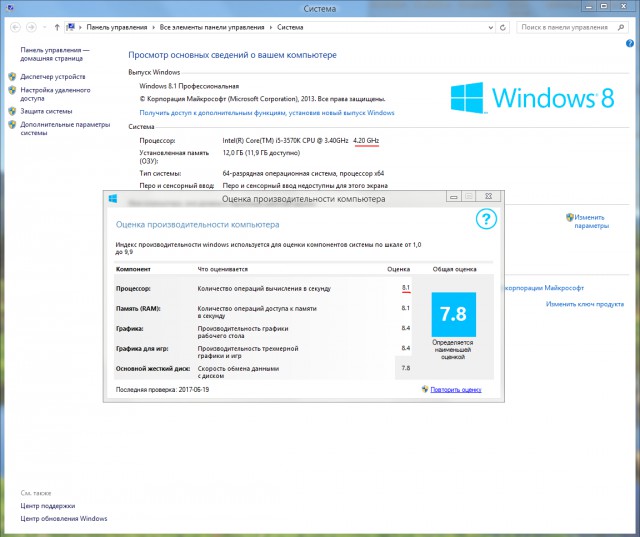Expand arrow after 'Все элементы панели управления'
Image resolution: width=640 pixels, height=537 pixels.
[271, 27]
